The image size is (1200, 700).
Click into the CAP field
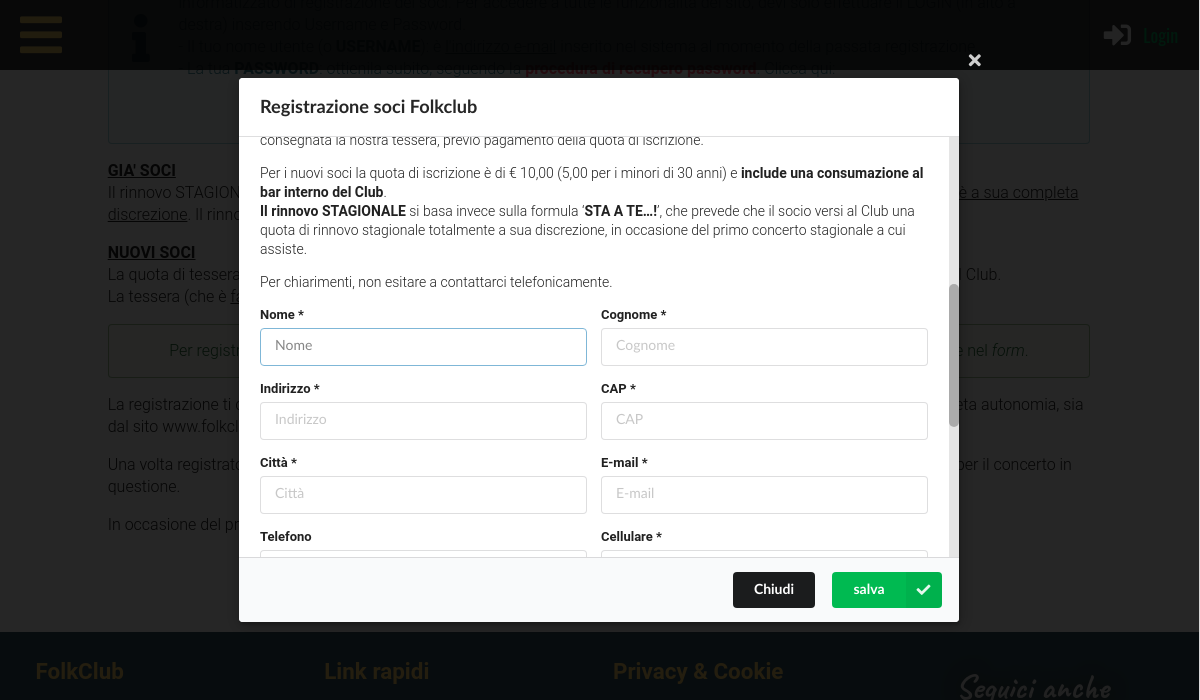tap(764, 421)
